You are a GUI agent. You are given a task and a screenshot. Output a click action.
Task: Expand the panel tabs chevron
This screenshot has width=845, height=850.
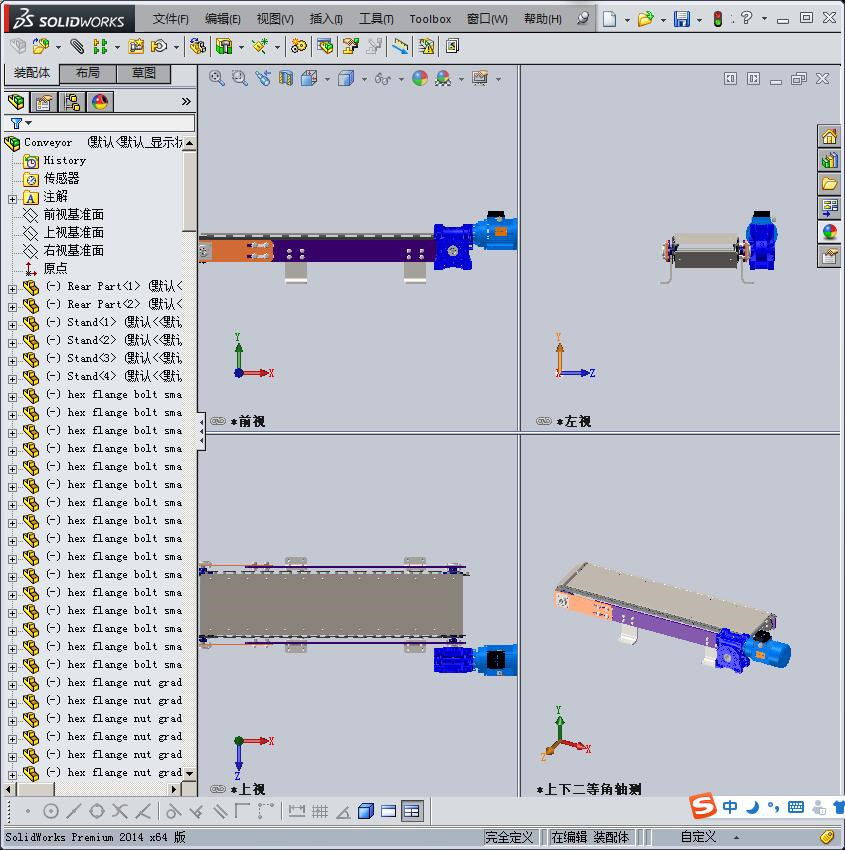pyautogui.click(x=186, y=101)
